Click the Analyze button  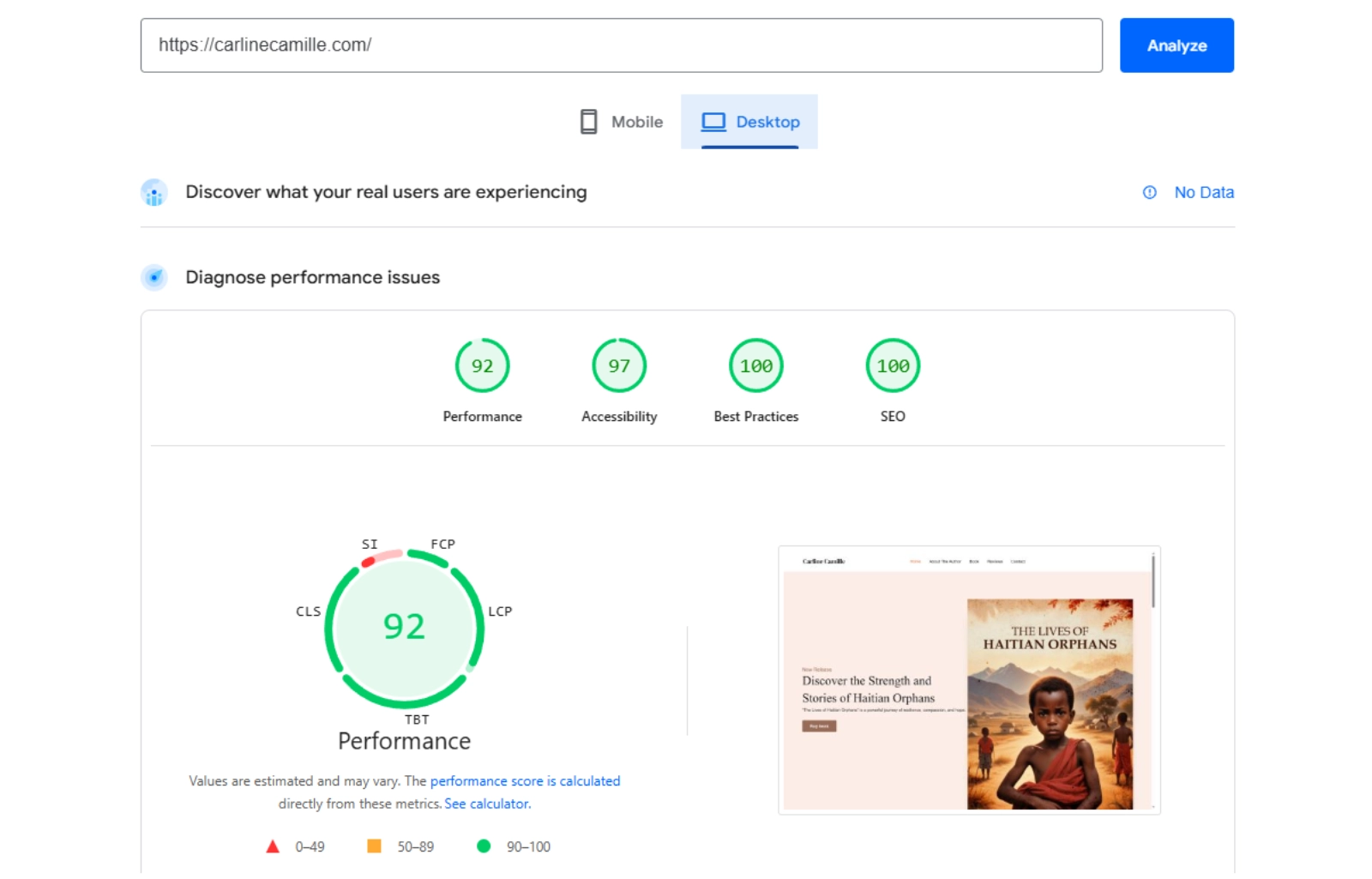(x=1176, y=45)
